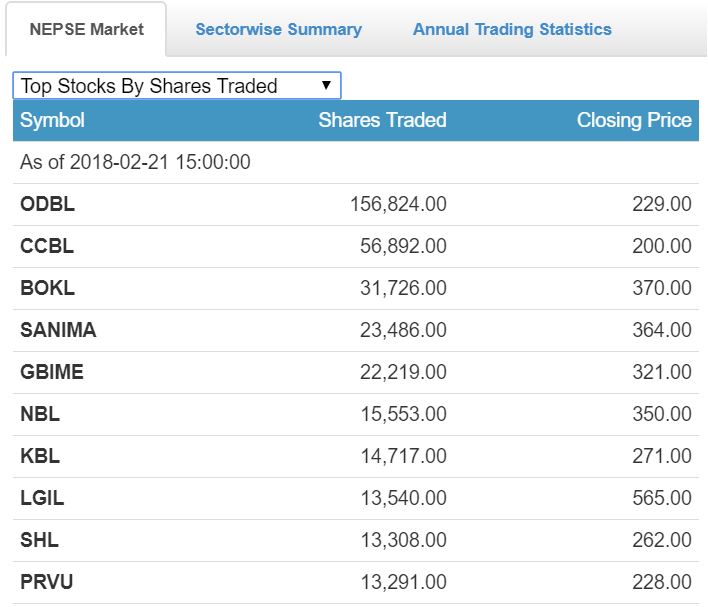The width and height of the screenshot is (708, 607).
Task: Select the BOKL stock symbol
Action: 47,288
